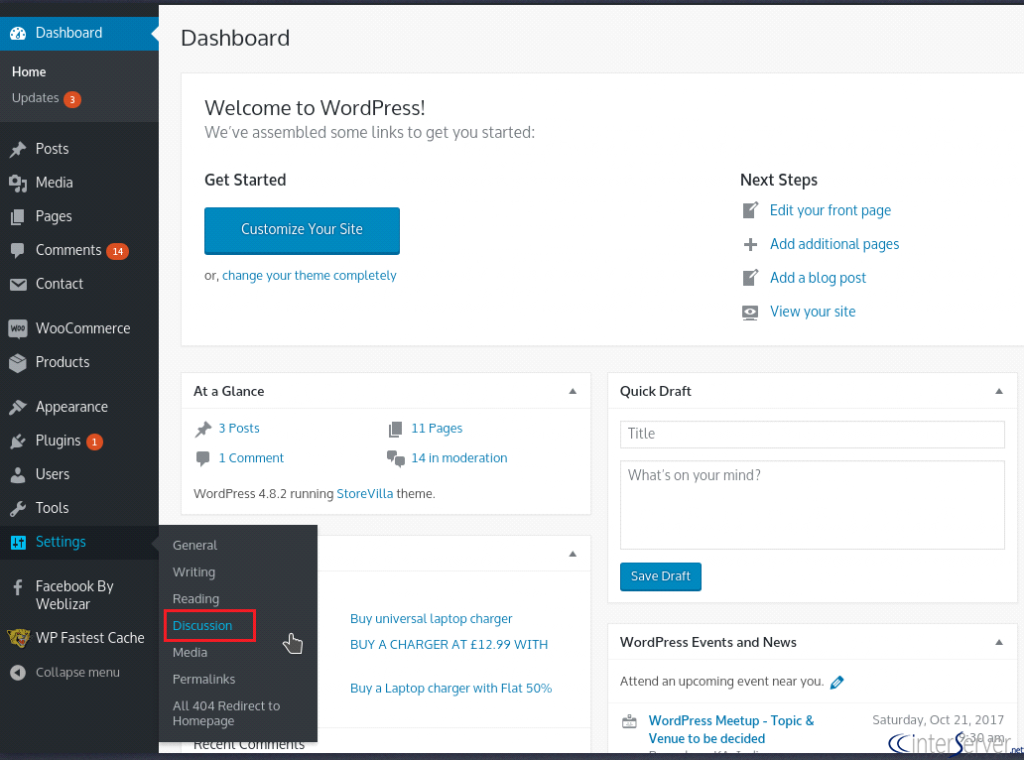
Task: Click the Facebook icon in sidebar
Action: click(18, 587)
